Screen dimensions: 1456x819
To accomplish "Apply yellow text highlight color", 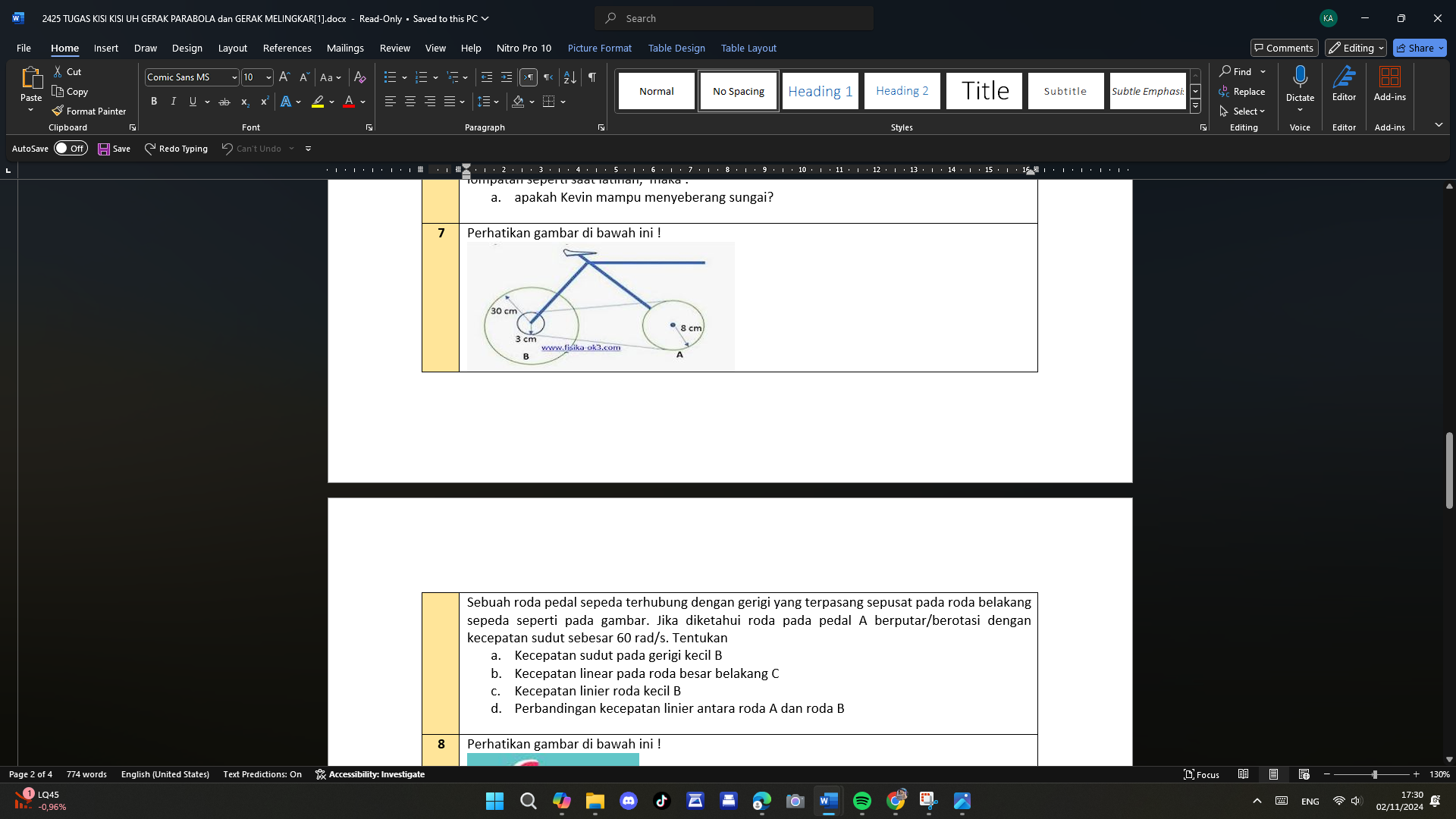I will click(318, 102).
